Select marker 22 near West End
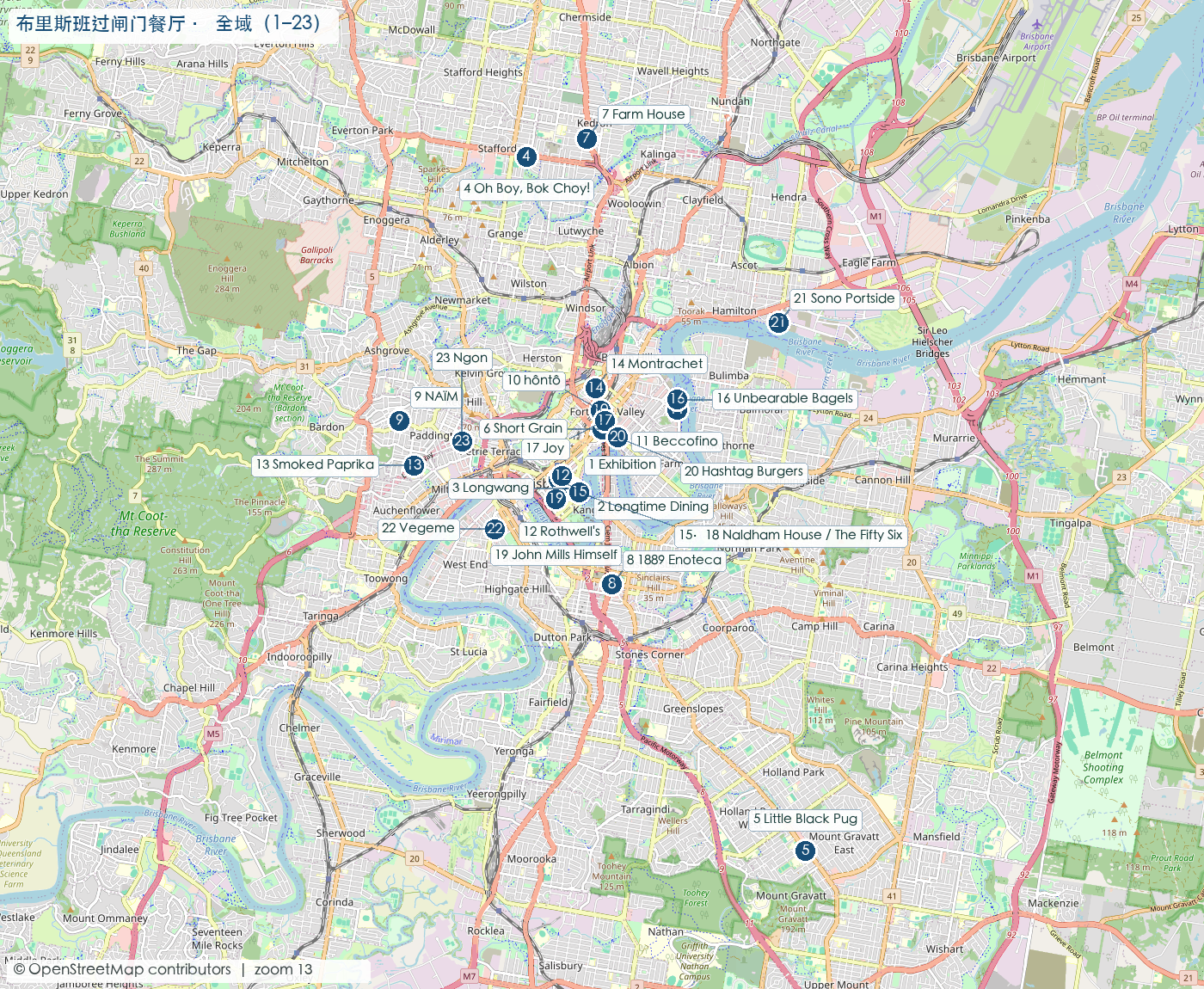Screen dimensions: 1204x989 click(494, 529)
